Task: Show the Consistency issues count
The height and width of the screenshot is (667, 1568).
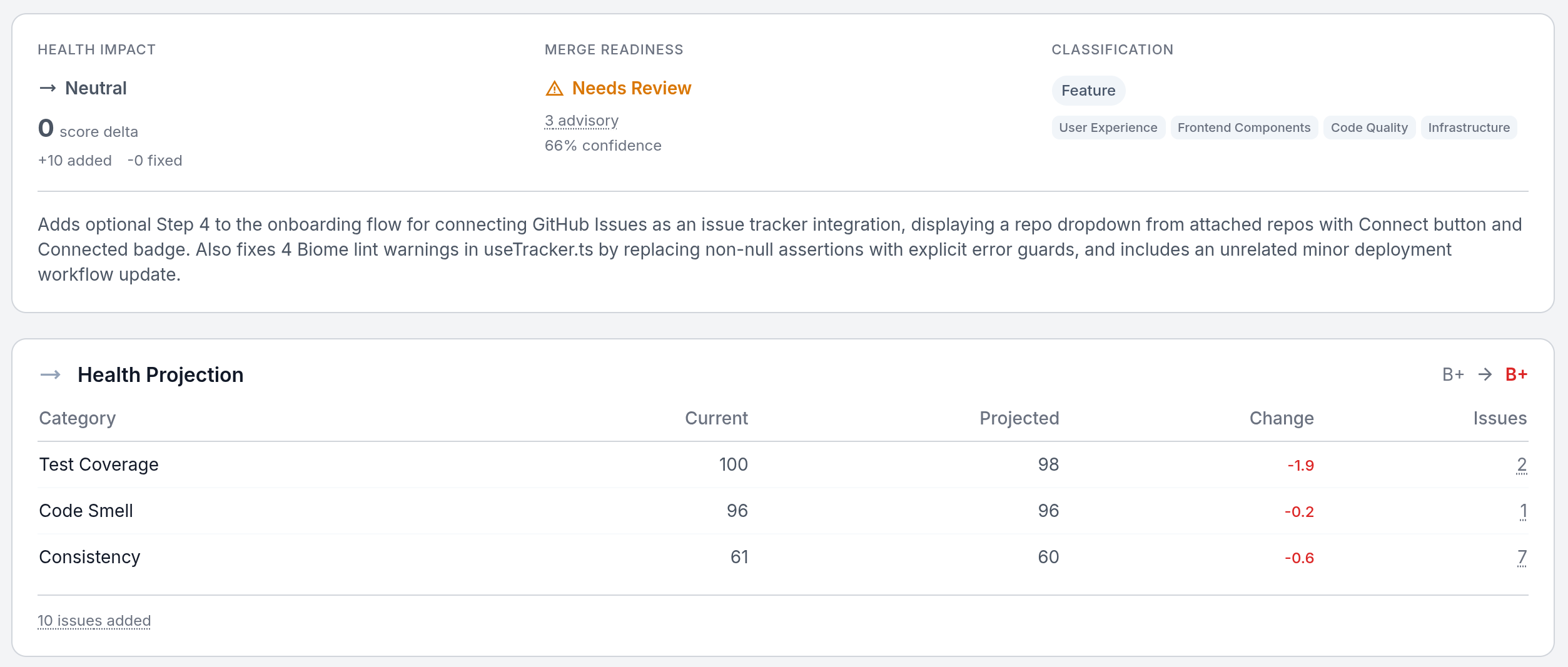Action: click(x=1521, y=557)
